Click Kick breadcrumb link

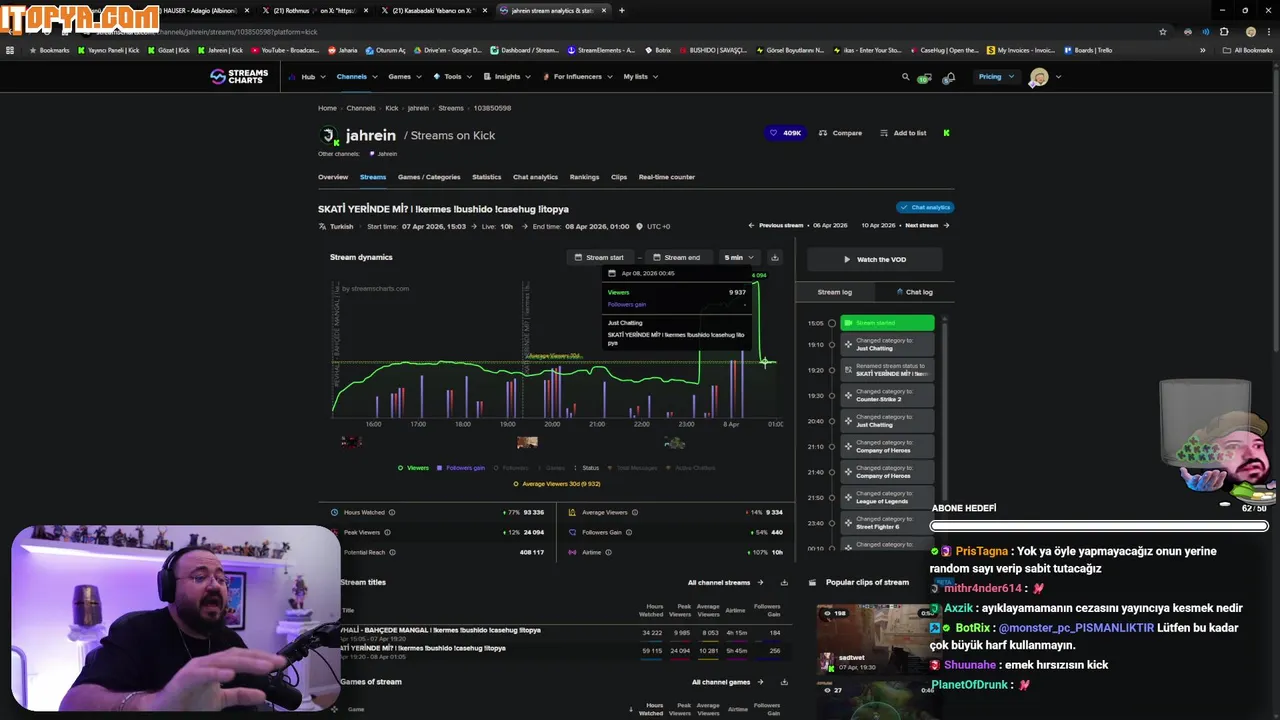392,108
